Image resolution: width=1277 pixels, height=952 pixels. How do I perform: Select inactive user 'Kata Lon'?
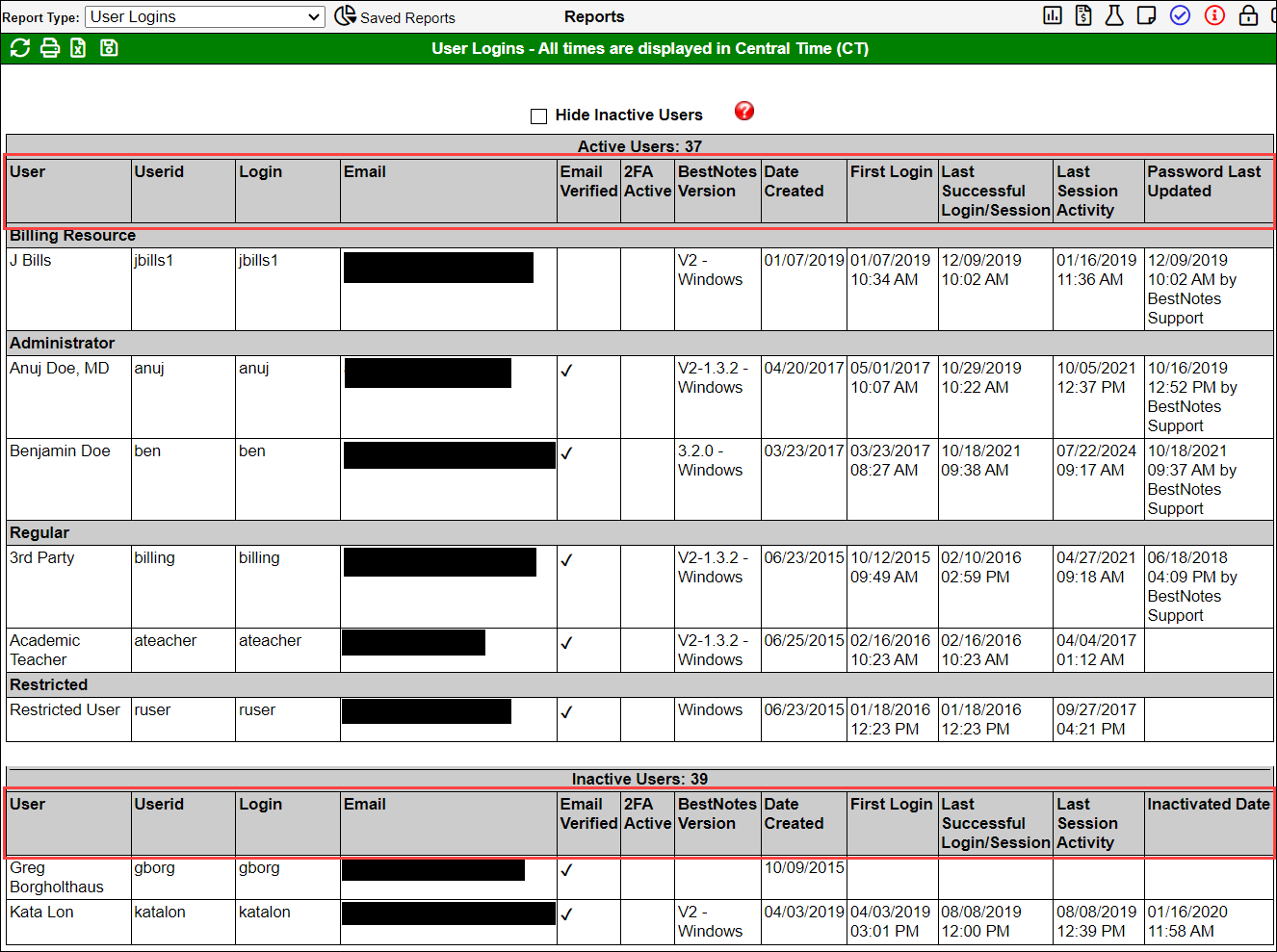coord(68,922)
